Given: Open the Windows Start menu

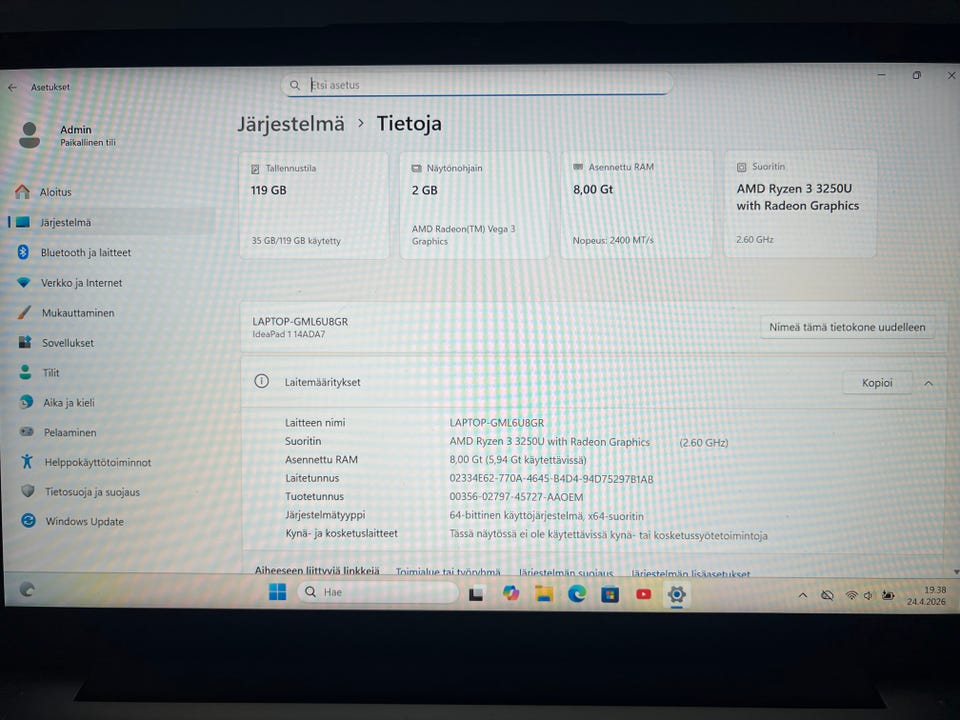Looking at the screenshot, I should [277, 592].
